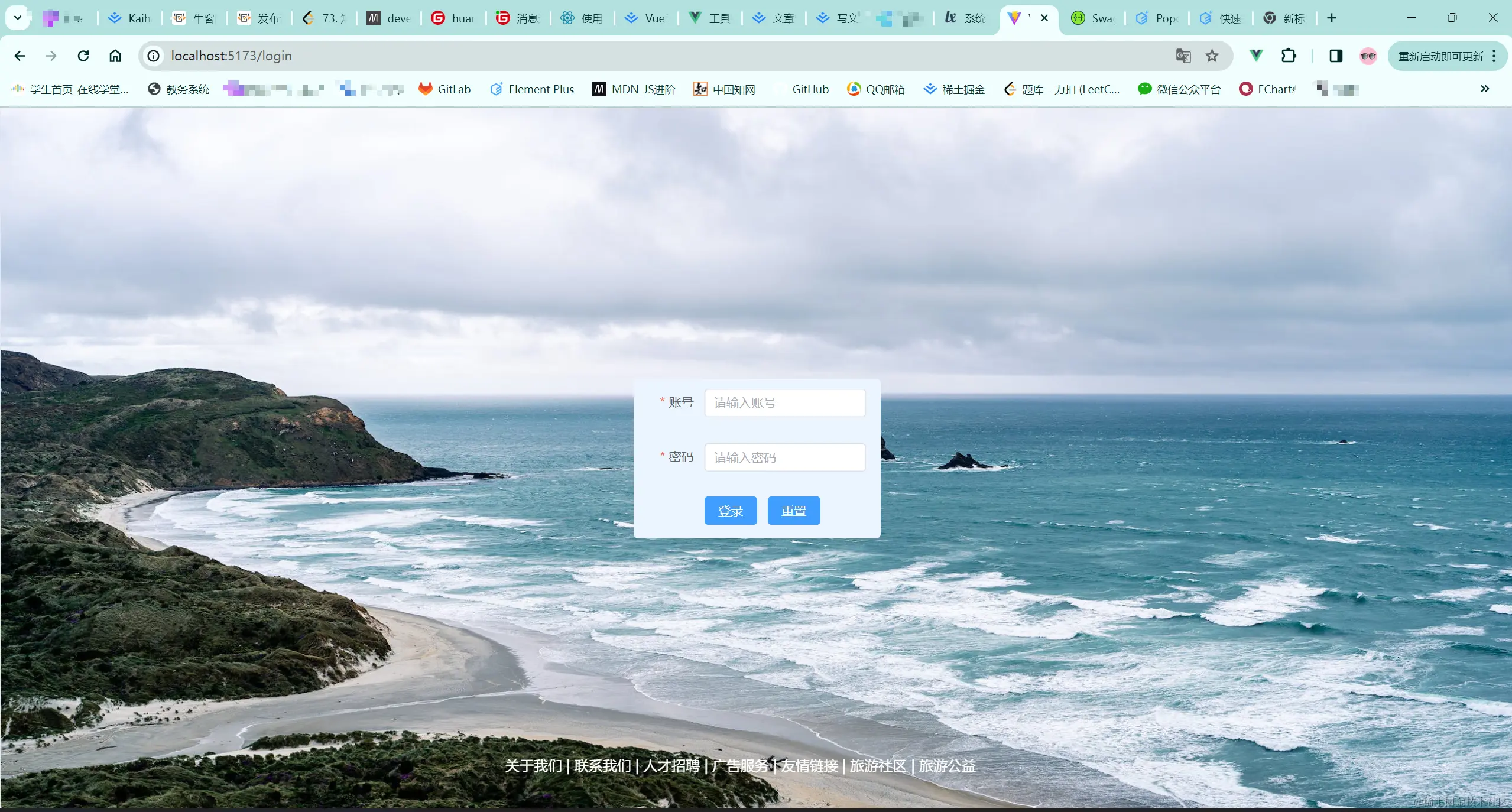
Task: Open the Google Translate page icon
Action: (x=1183, y=56)
